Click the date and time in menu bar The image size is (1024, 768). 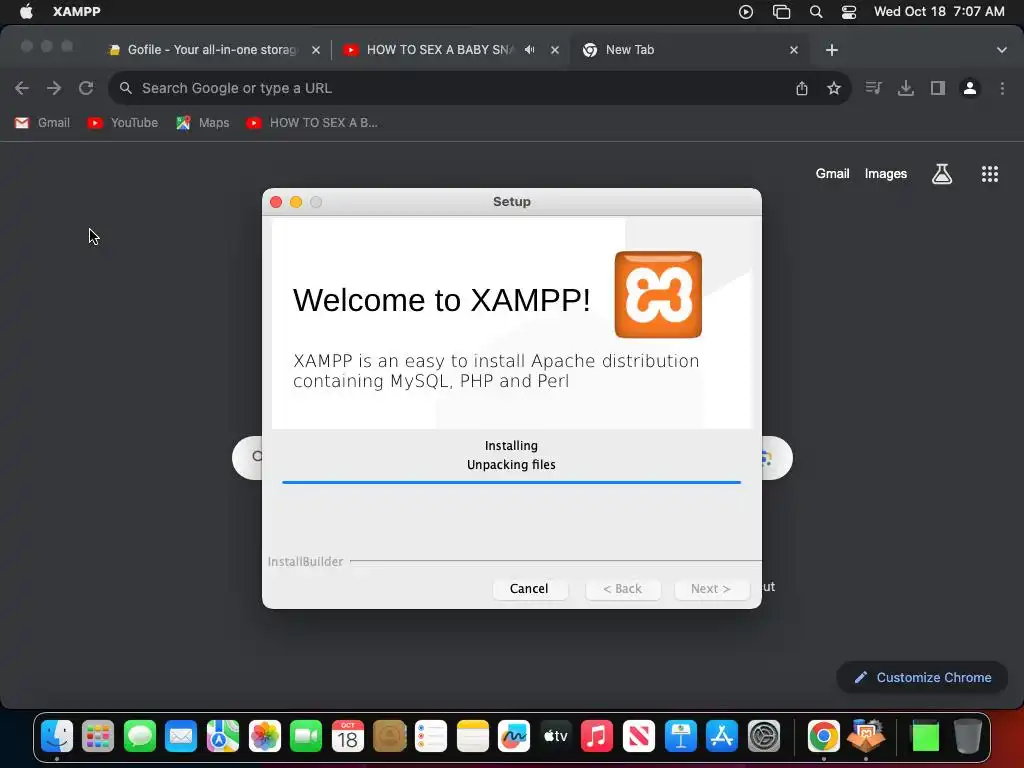click(x=939, y=12)
